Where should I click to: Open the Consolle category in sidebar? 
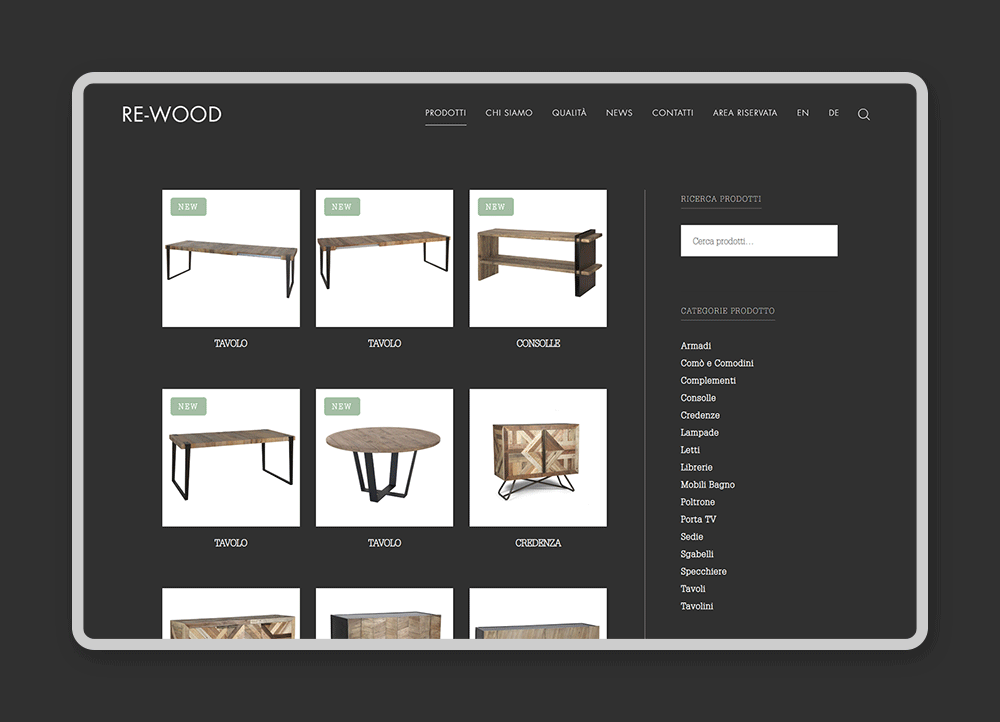698,397
